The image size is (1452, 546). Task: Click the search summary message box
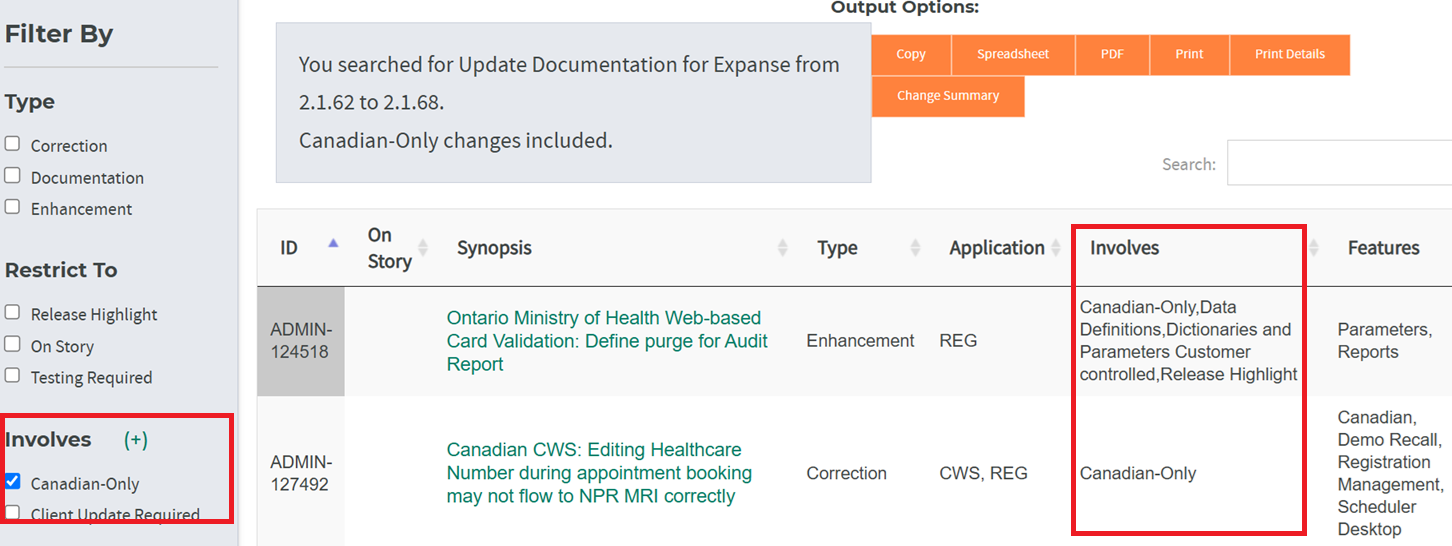click(573, 102)
